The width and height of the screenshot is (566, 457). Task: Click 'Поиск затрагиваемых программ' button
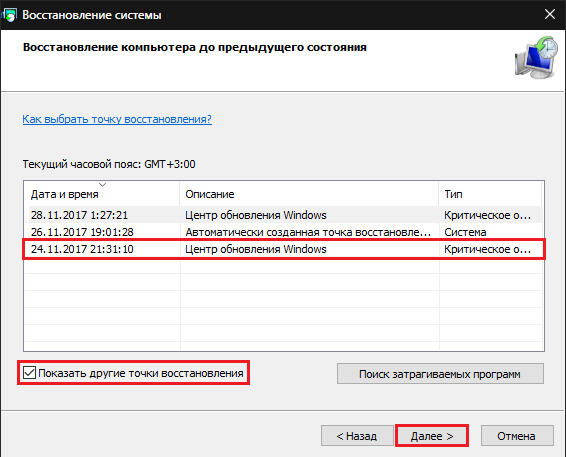point(440,374)
